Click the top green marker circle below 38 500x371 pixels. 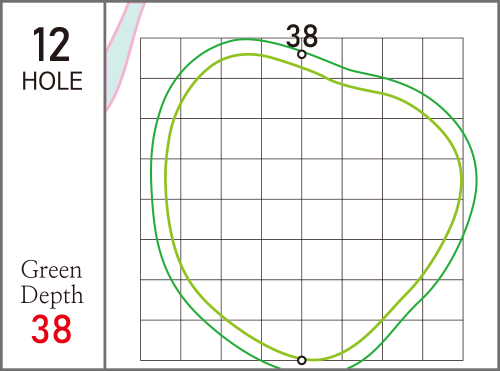tap(302, 54)
